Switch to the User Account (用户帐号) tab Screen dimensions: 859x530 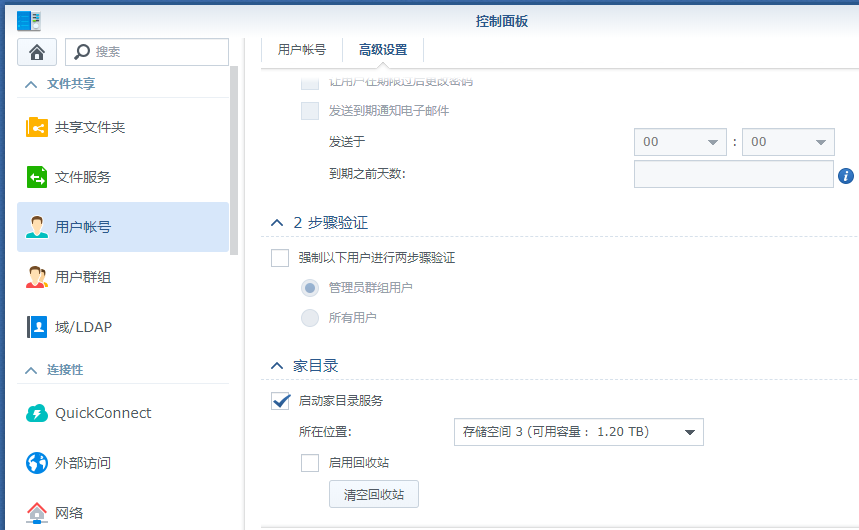click(302, 49)
